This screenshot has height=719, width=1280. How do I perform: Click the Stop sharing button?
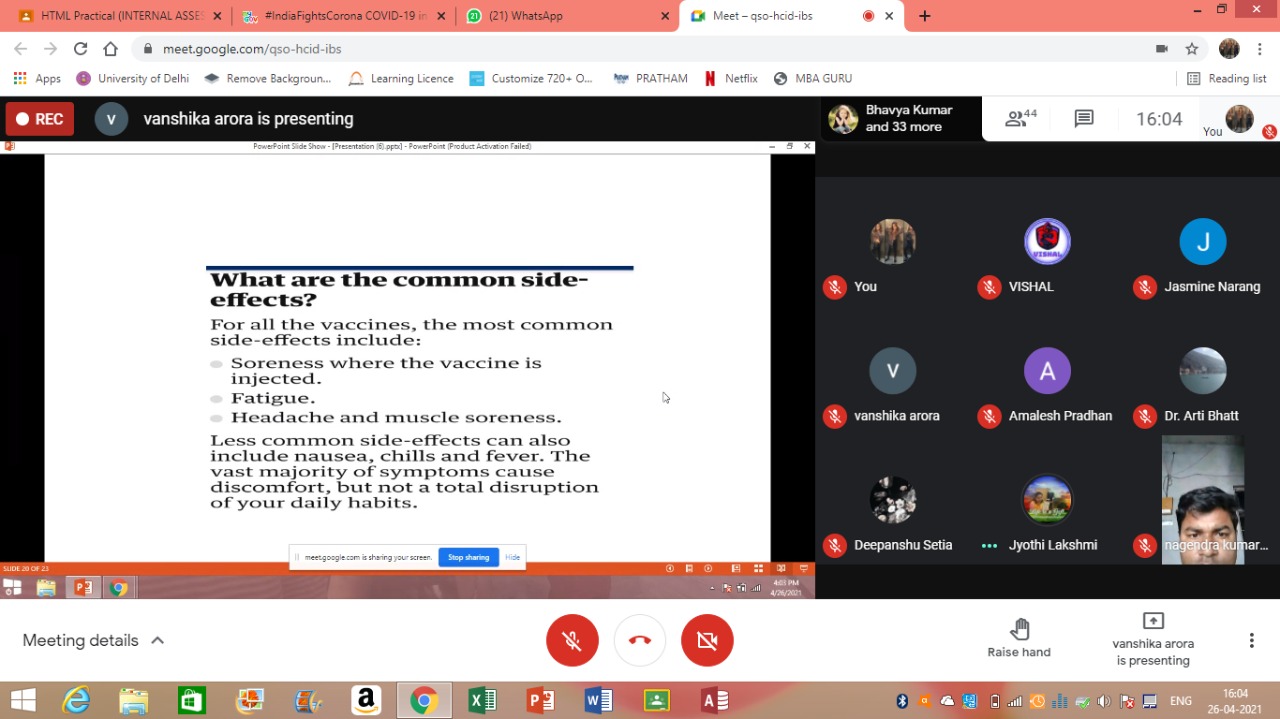(468, 557)
